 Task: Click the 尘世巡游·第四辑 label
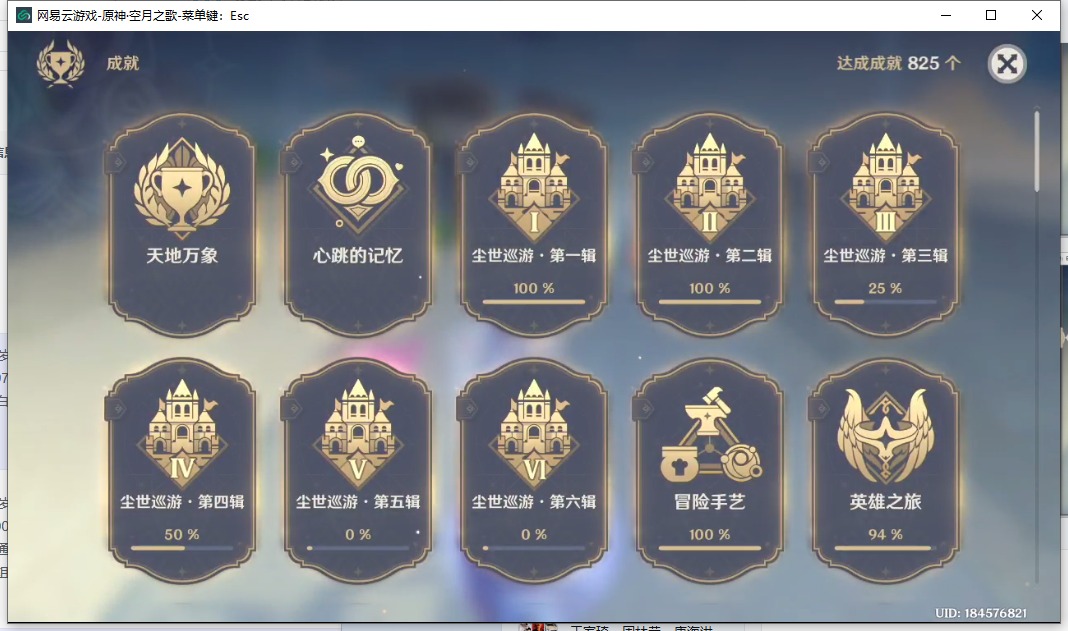click(182, 502)
